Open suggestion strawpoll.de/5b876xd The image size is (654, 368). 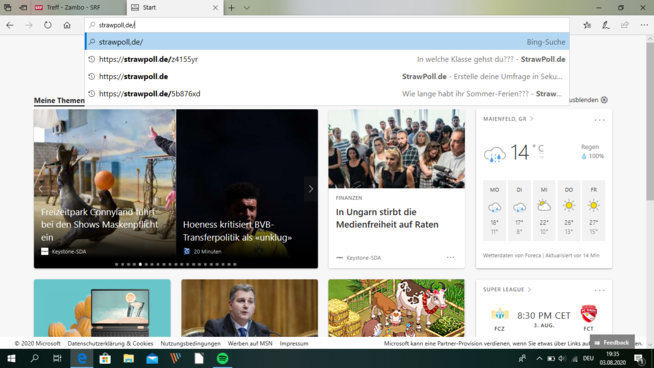[327, 93]
